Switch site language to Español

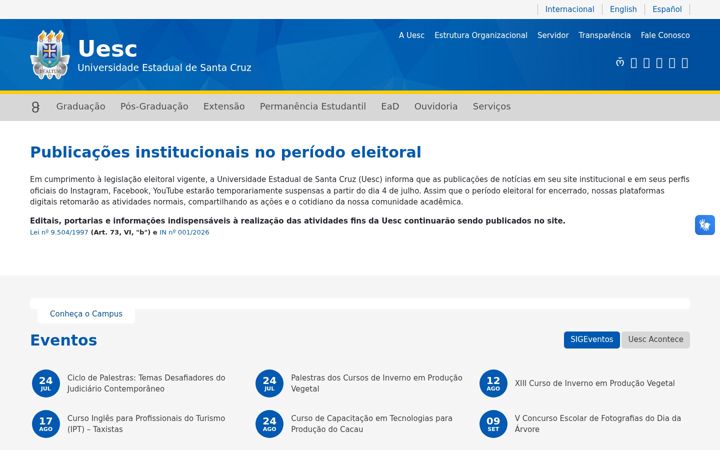(667, 9)
